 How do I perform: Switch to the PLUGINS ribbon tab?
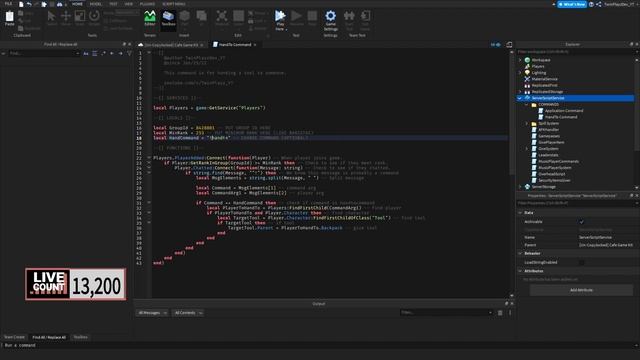coord(147,4)
